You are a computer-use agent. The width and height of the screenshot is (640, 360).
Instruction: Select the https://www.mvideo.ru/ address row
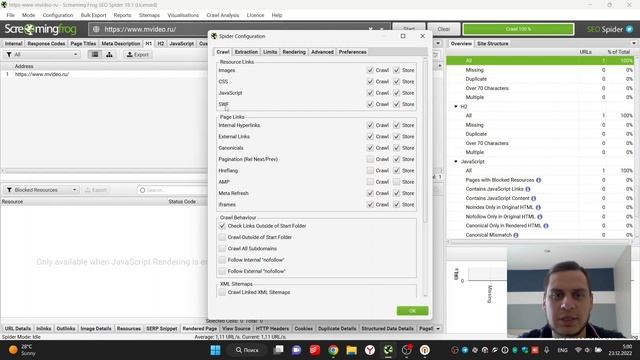click(x=104, y=74)
